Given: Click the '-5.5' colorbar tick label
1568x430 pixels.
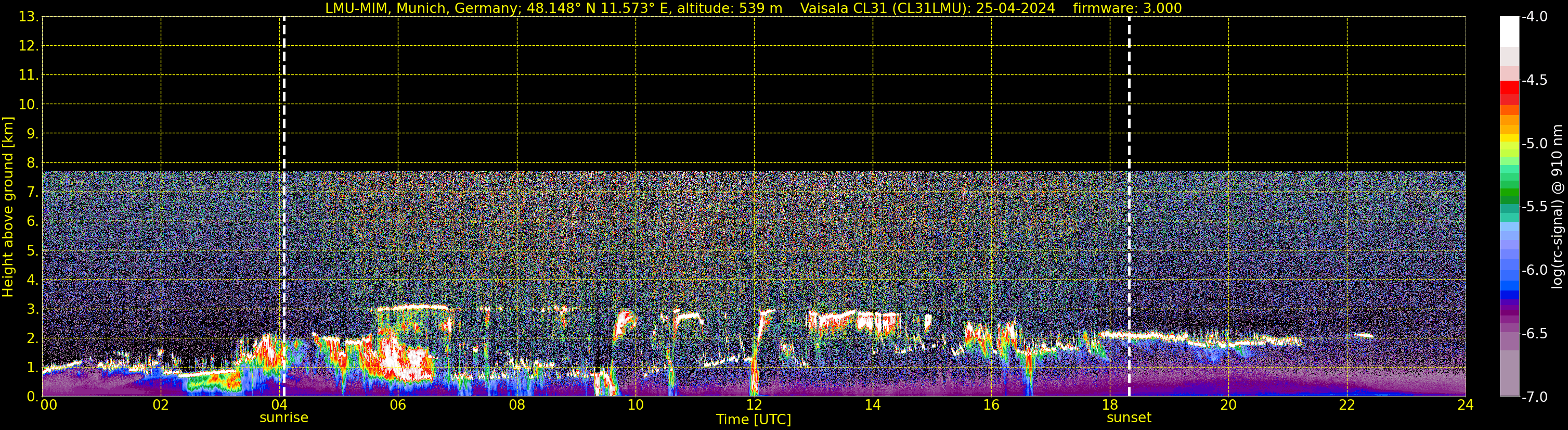Looking at the screenshot, I should pyautogui.click(x=1534, y=207).
